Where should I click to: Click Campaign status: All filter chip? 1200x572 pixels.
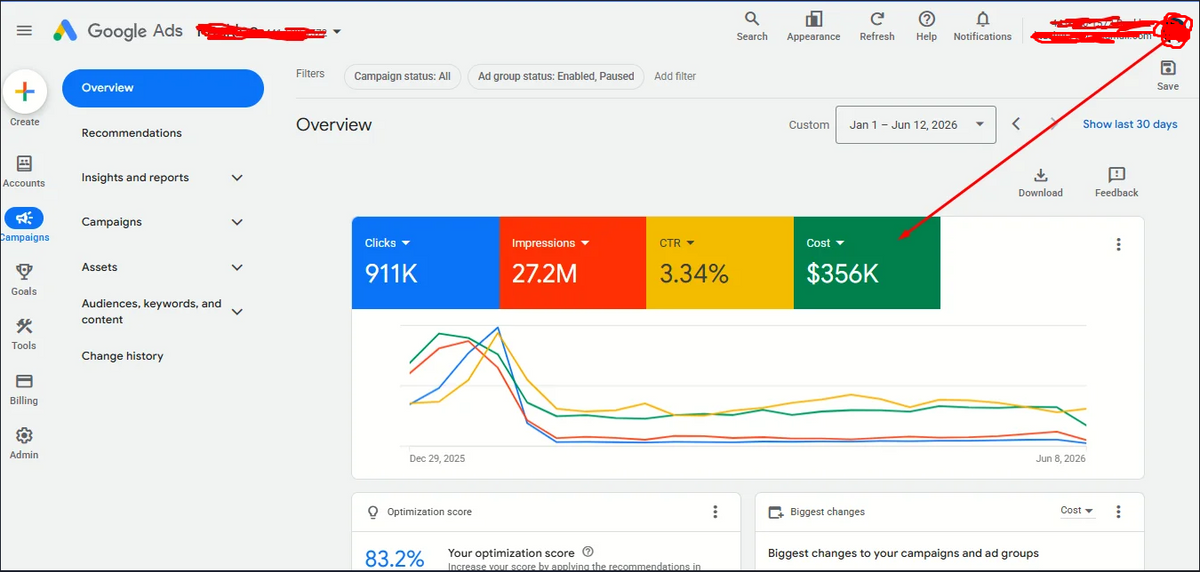coord(402,76)
